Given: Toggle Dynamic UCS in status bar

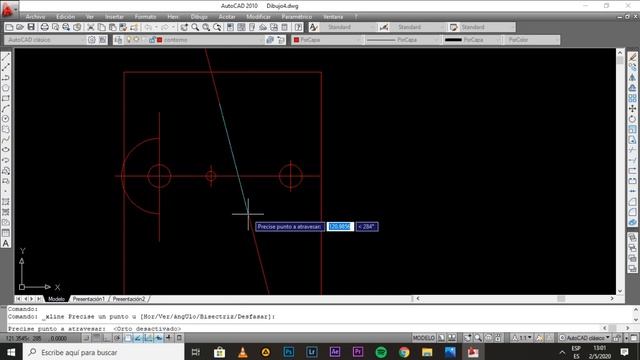Looking at the screenshot, I should [x=148, y=338].
